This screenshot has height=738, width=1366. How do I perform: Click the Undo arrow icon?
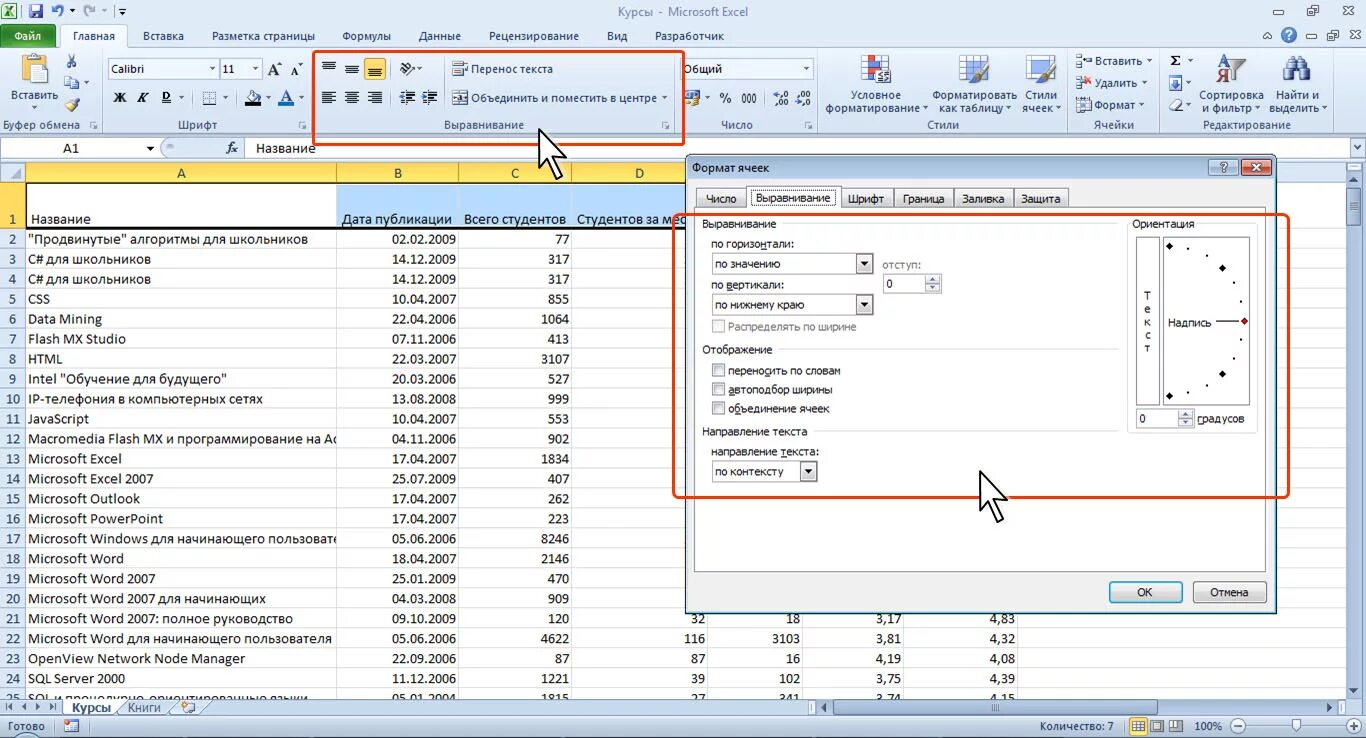click(x=58, y=12)
